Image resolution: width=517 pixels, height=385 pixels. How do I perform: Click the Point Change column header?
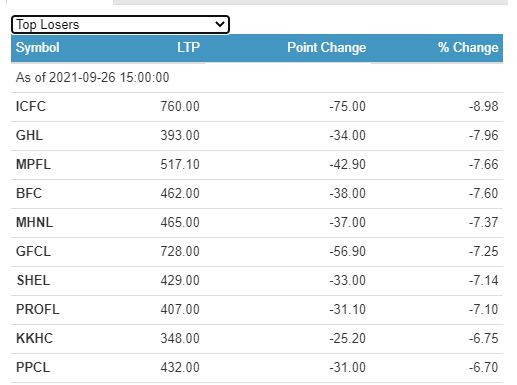(x=327, y=47)
